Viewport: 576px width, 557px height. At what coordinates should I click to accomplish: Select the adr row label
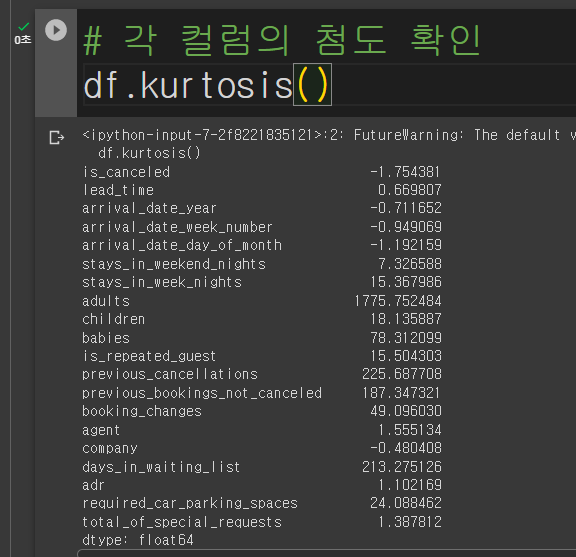coord(93,485)
